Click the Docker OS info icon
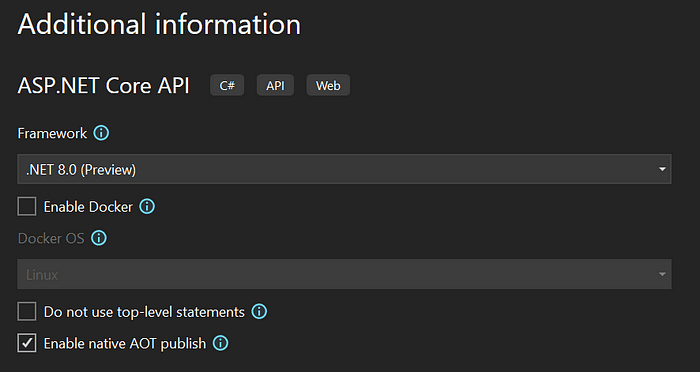700x372 pixels. click(x=99, y=238)
